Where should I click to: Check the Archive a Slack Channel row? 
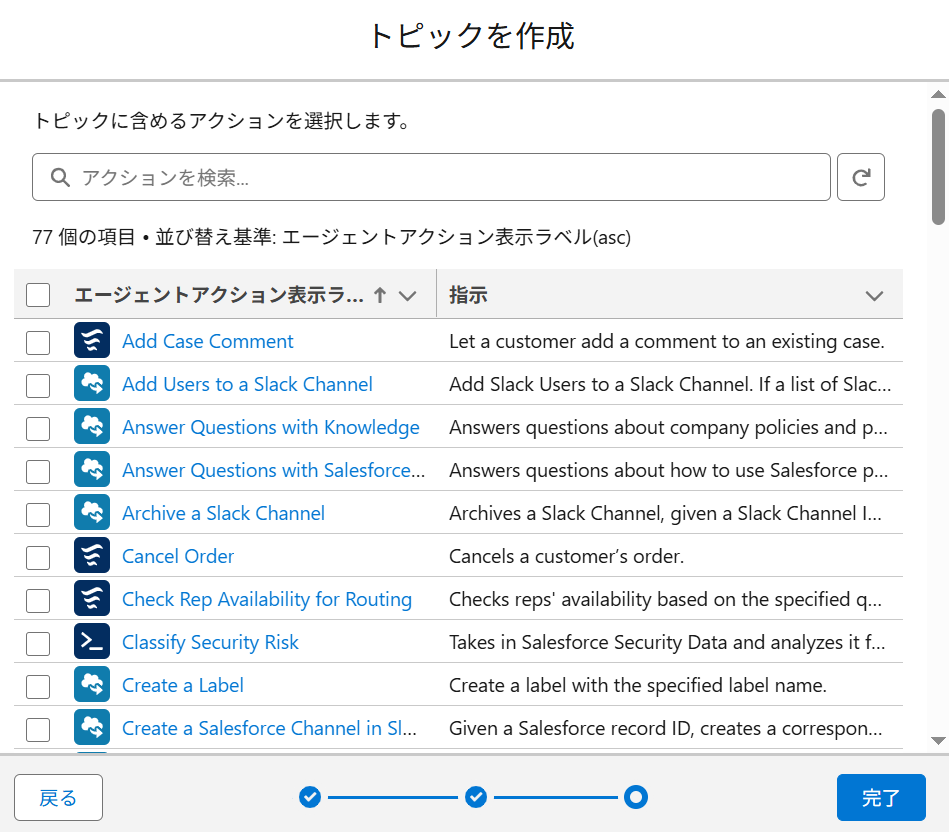tap(38, 514)
